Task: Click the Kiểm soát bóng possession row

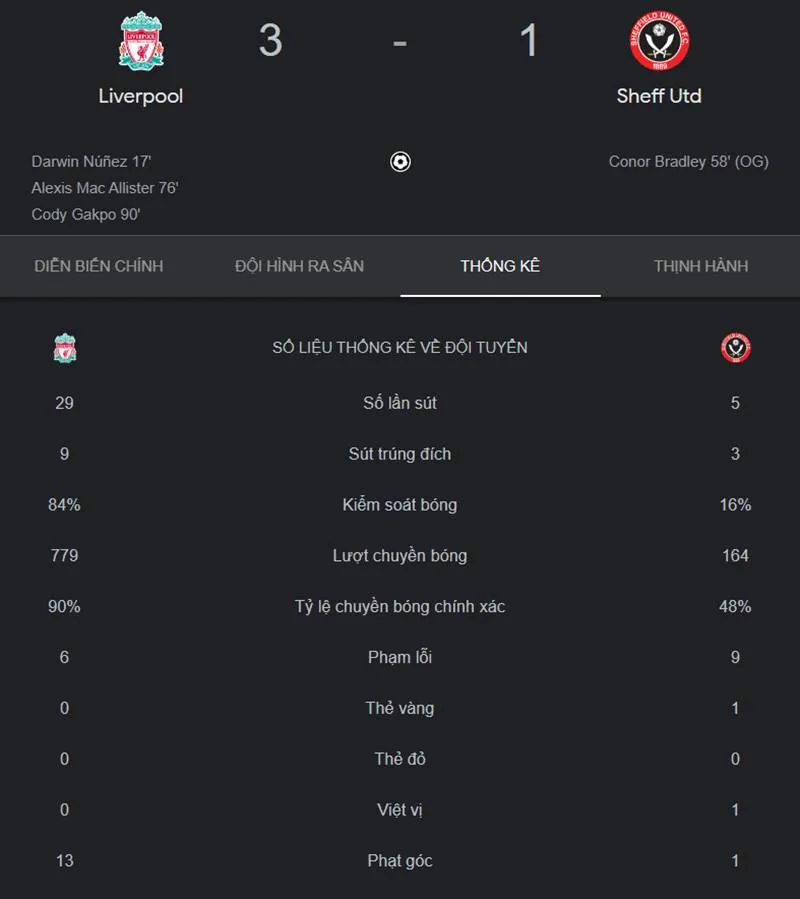Action: 400,505
